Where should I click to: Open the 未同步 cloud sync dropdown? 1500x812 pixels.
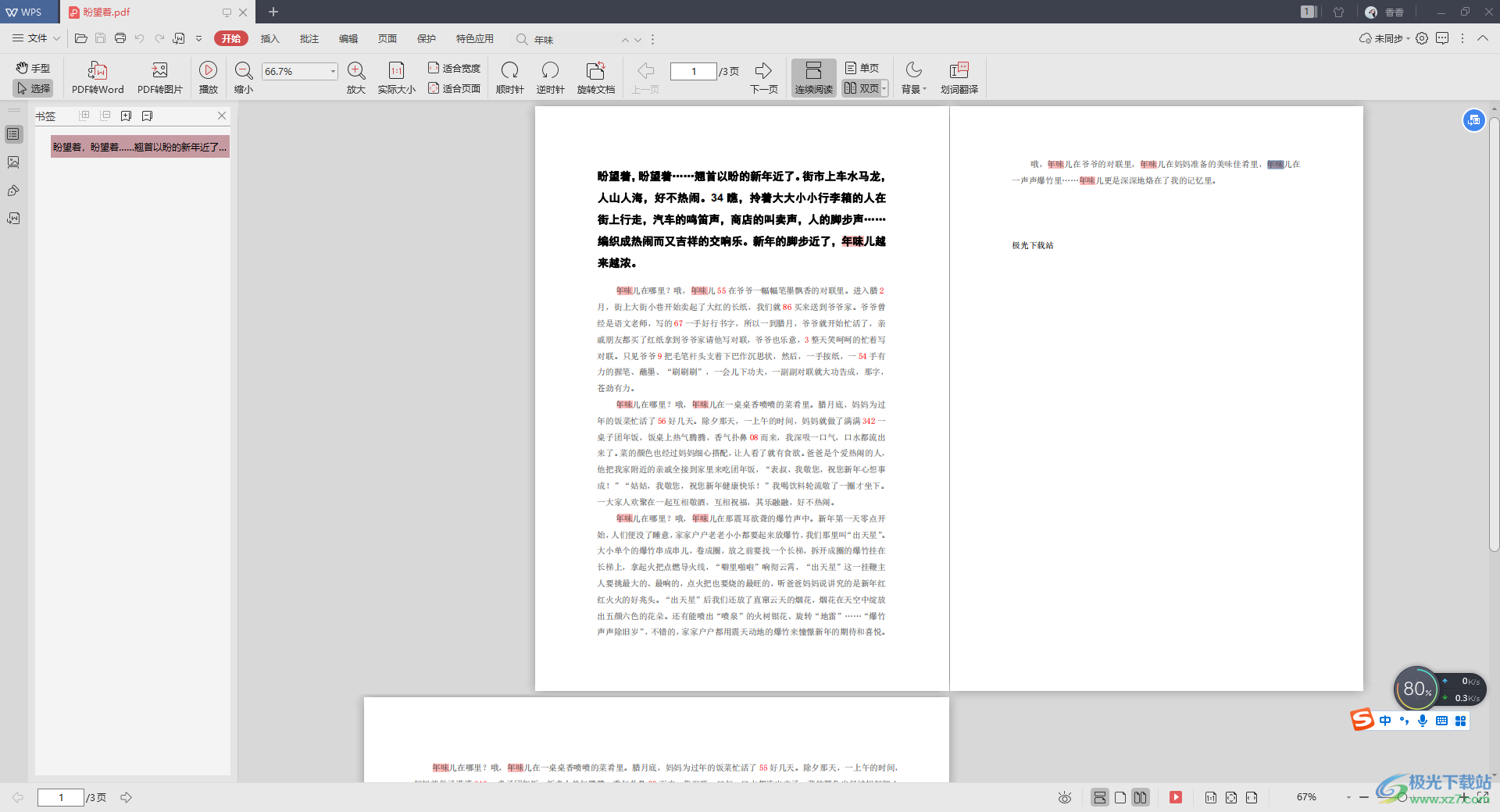(1385, 38)
